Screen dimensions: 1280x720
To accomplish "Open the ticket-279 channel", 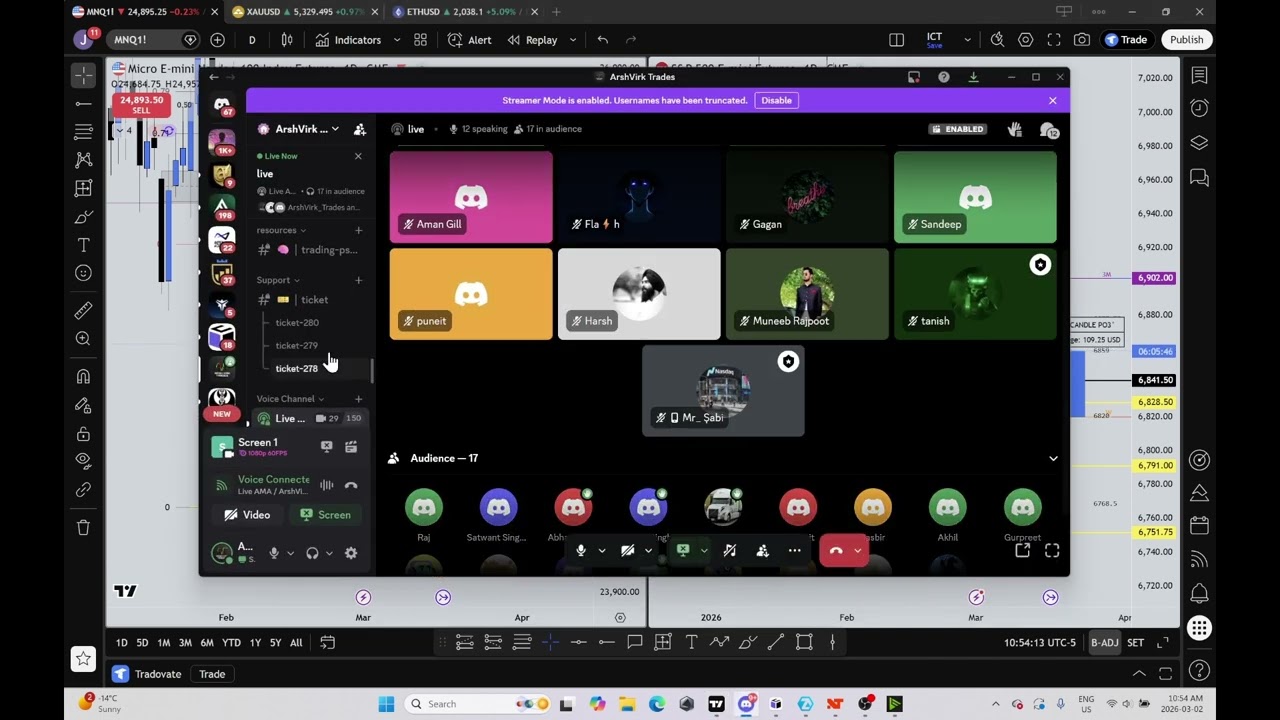I will 297,346.
